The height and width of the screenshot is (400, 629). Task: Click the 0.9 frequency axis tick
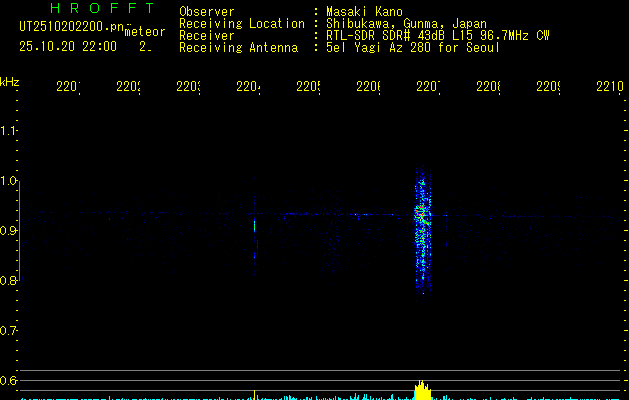point(9,231)
